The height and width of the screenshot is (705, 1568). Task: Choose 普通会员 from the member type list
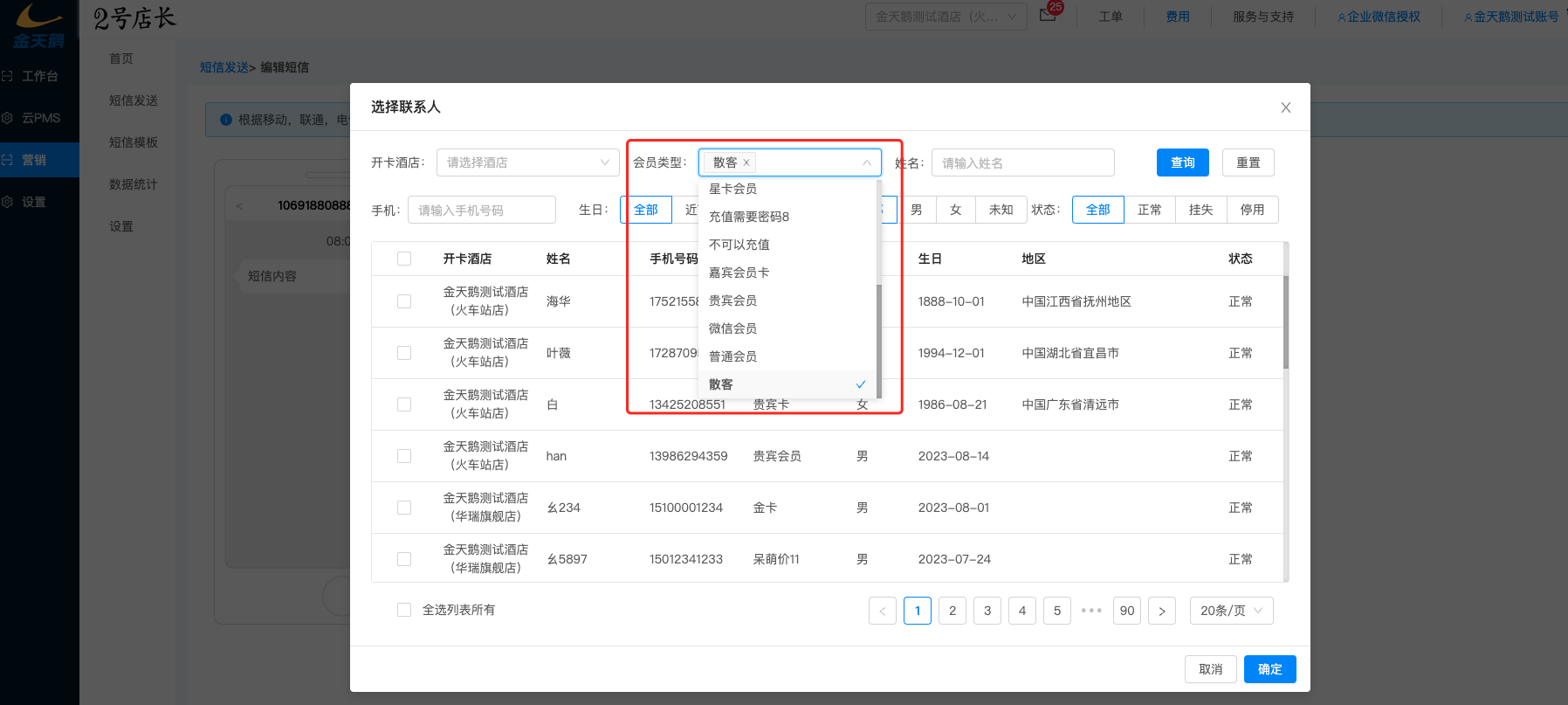pos(787,356)
